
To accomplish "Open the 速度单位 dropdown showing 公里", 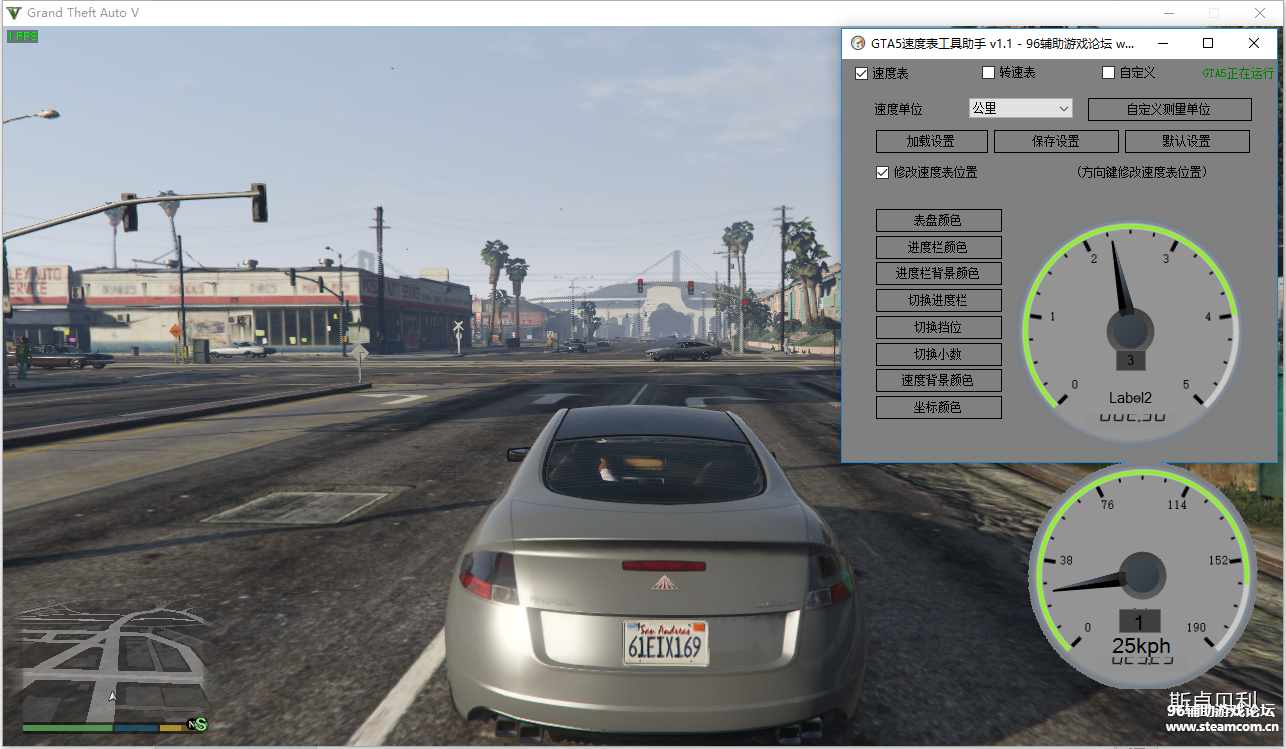I will click(1020, 108).
